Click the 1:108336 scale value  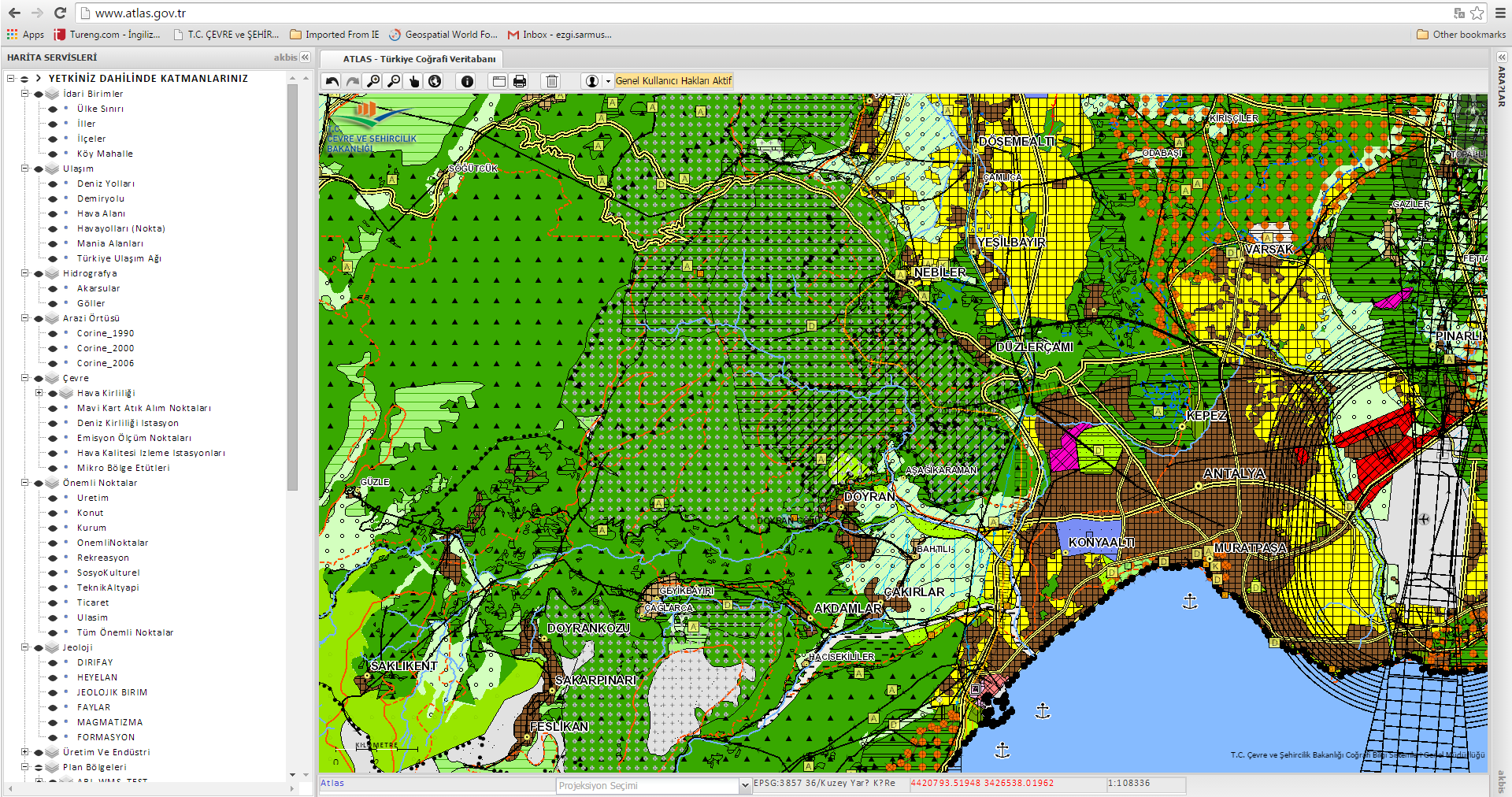(x=1128, y=783)
